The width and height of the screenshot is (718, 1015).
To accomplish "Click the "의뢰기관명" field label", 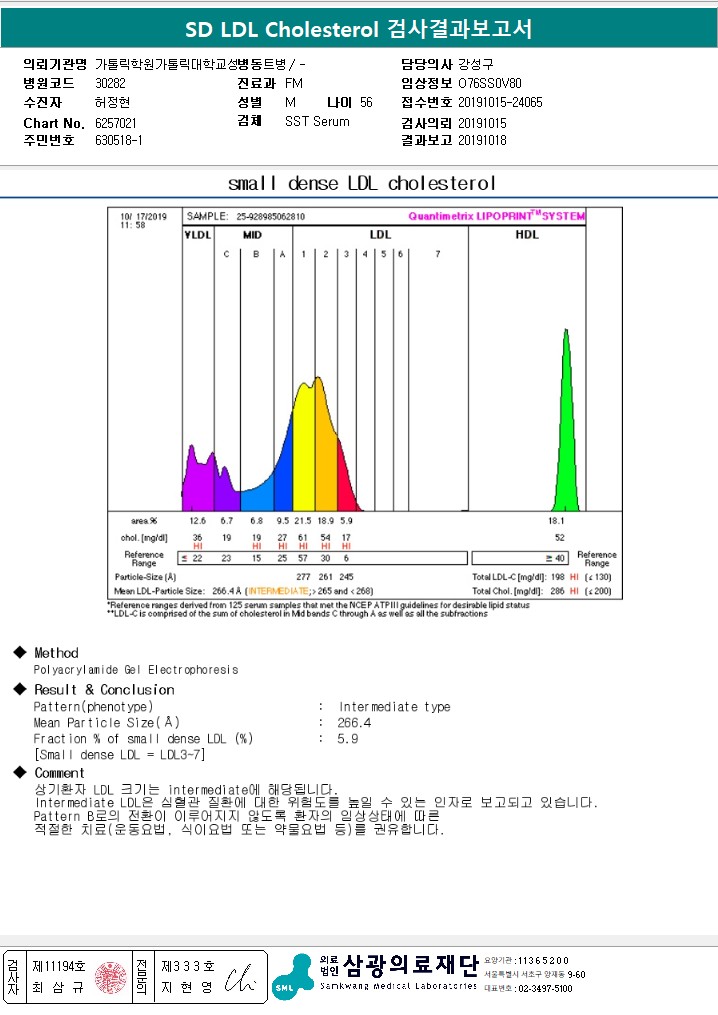I will [x=55, y=64].
